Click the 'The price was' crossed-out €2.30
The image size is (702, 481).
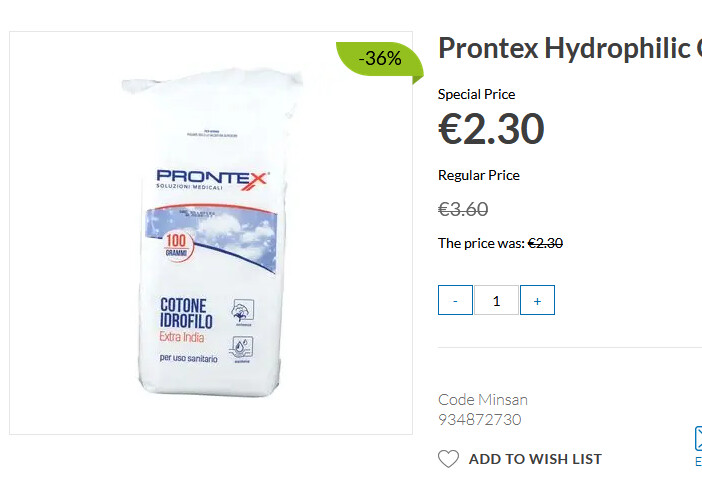(545, 243)
